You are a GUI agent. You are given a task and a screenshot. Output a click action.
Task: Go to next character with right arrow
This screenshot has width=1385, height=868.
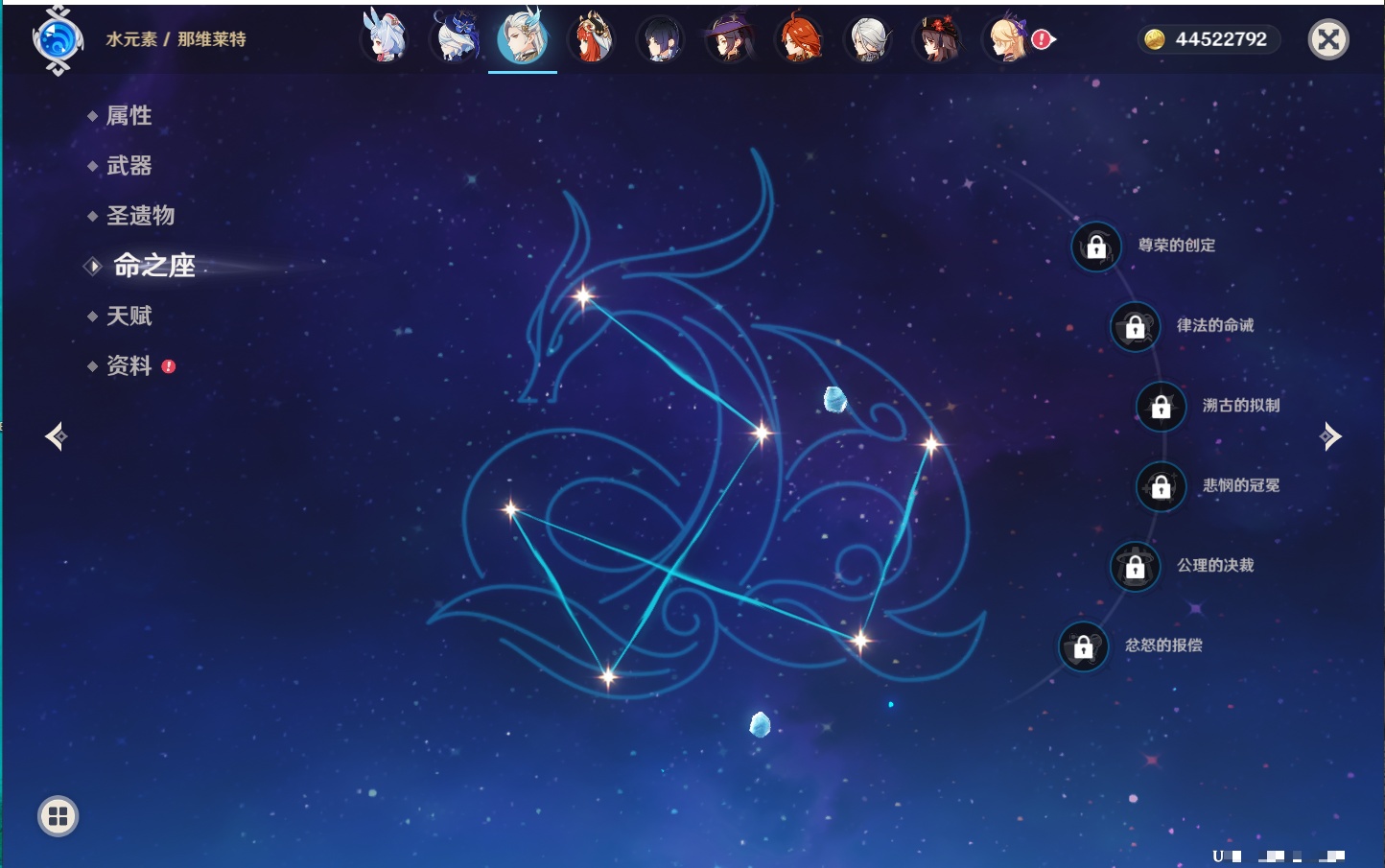(x=1330, y=436)
